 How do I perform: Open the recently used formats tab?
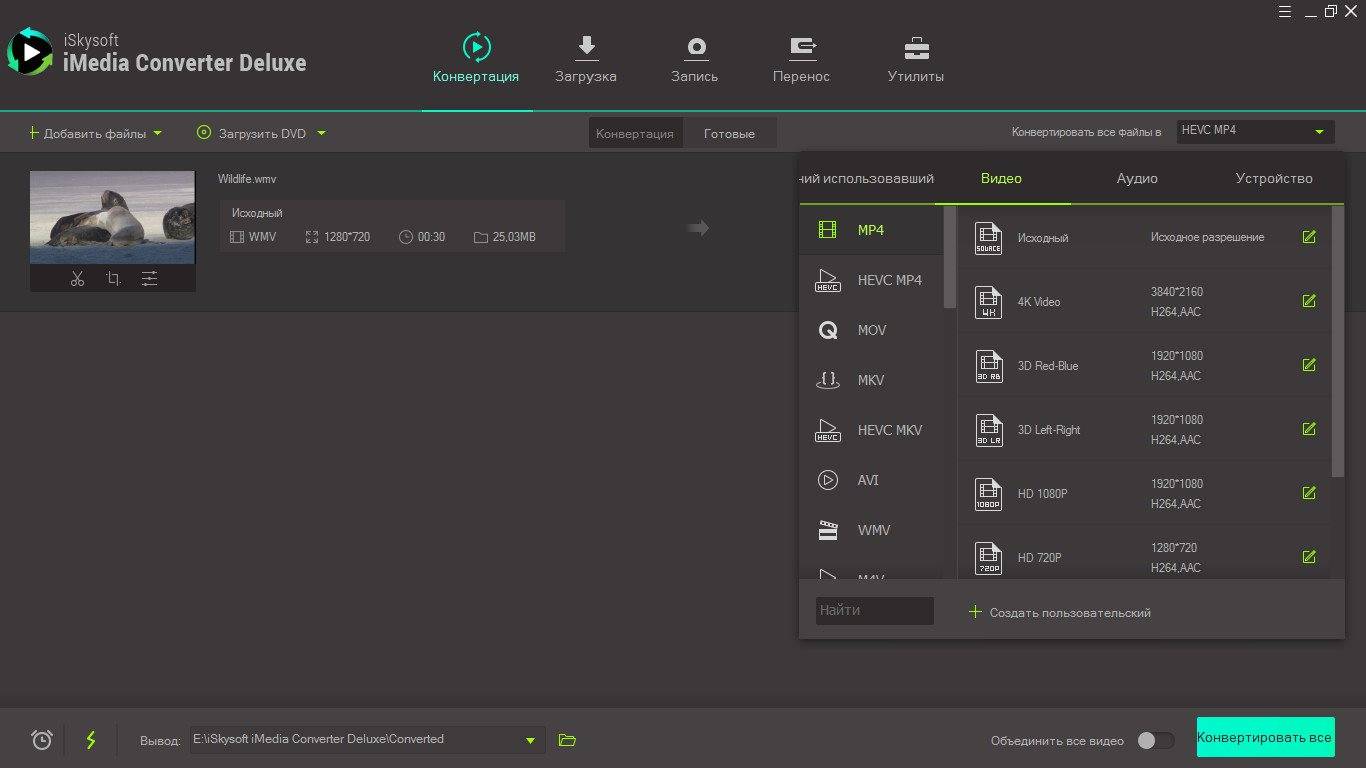[x=867, y=178]
